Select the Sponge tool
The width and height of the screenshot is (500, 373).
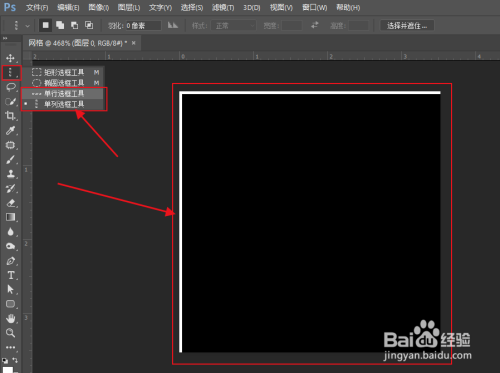point(10,246)
